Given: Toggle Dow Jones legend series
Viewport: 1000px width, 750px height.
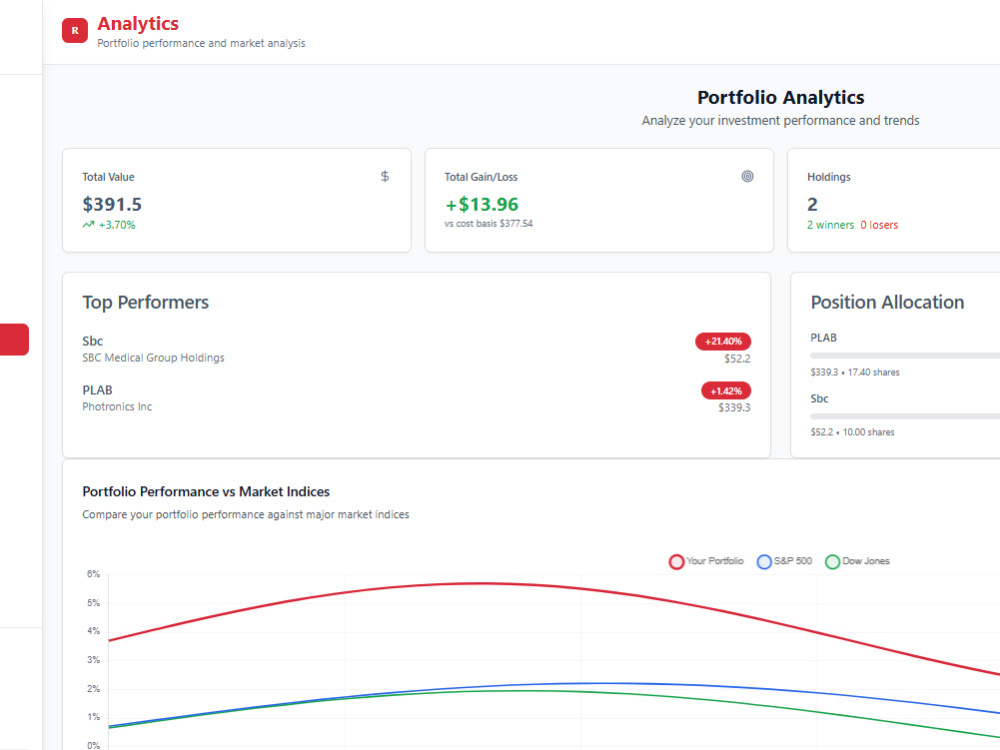Looking at the screenshot, I should 857,561.
